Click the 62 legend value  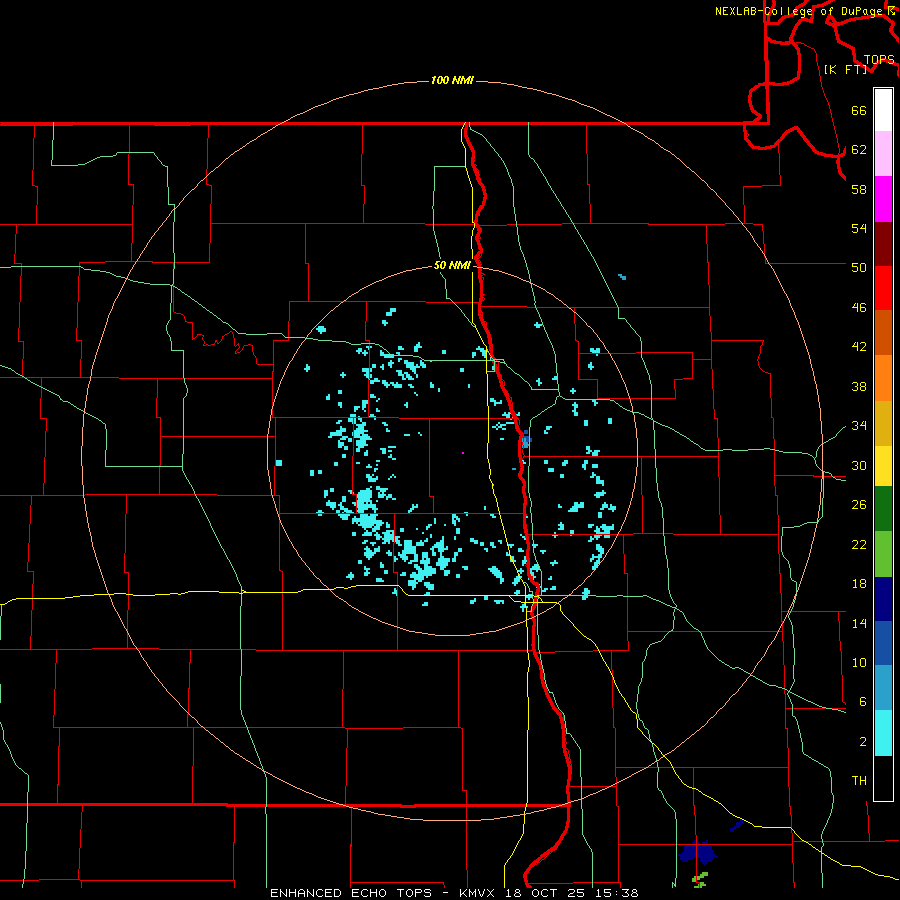(x=859, y=150)
